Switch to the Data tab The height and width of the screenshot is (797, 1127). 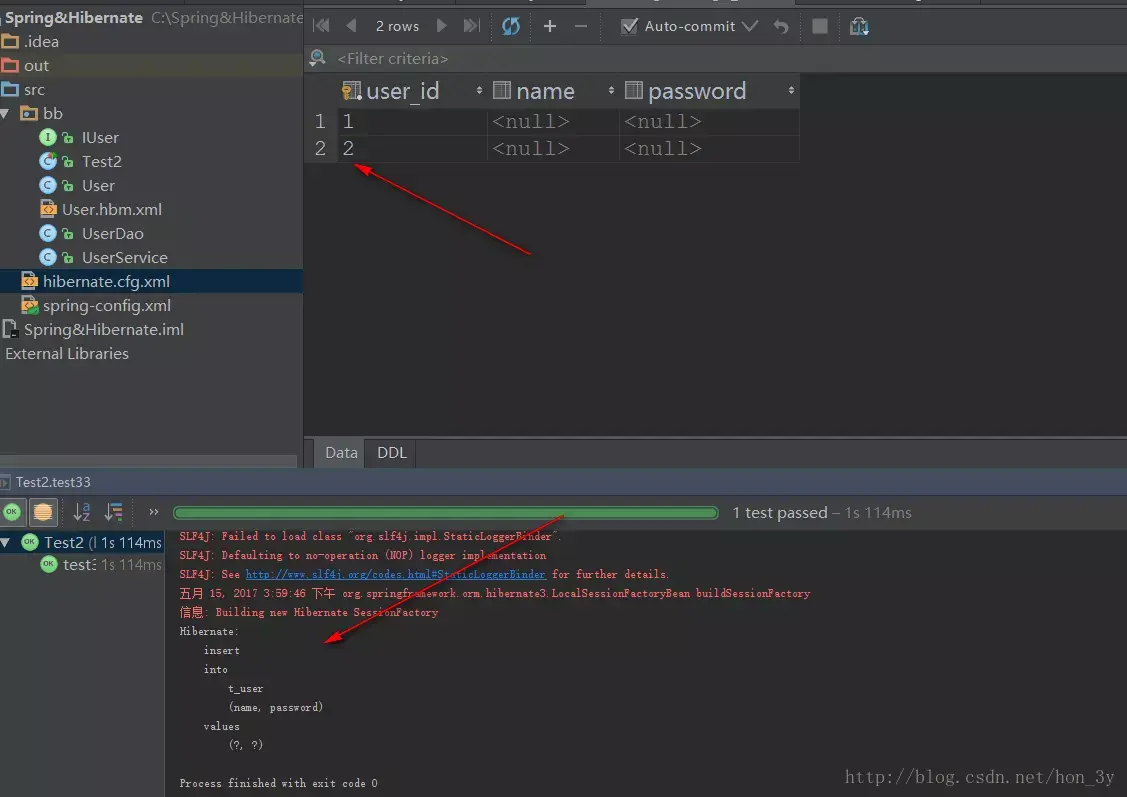click(341, 453)
